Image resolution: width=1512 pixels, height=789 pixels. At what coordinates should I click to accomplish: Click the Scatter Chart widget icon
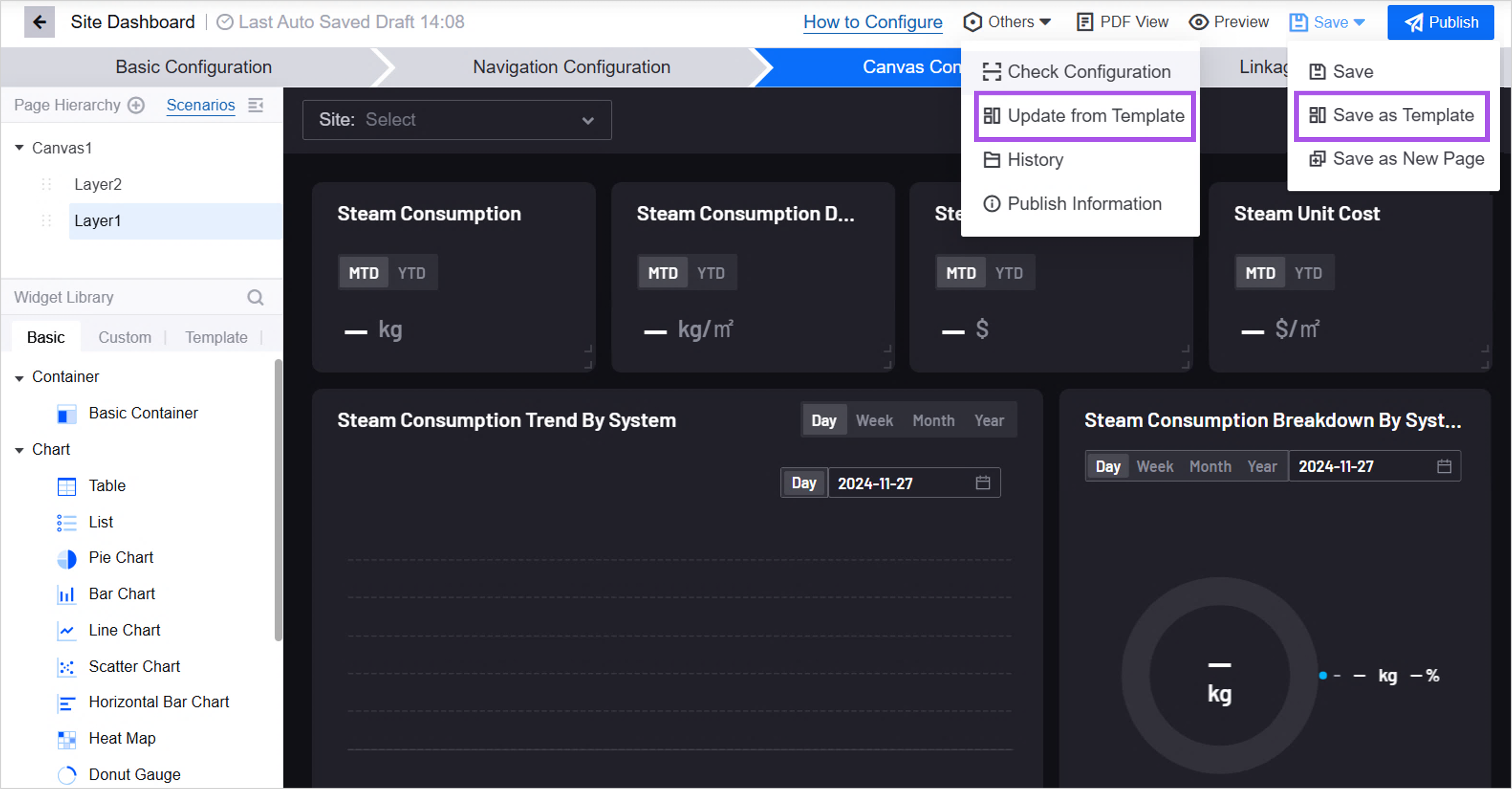(x=66, y=667)
